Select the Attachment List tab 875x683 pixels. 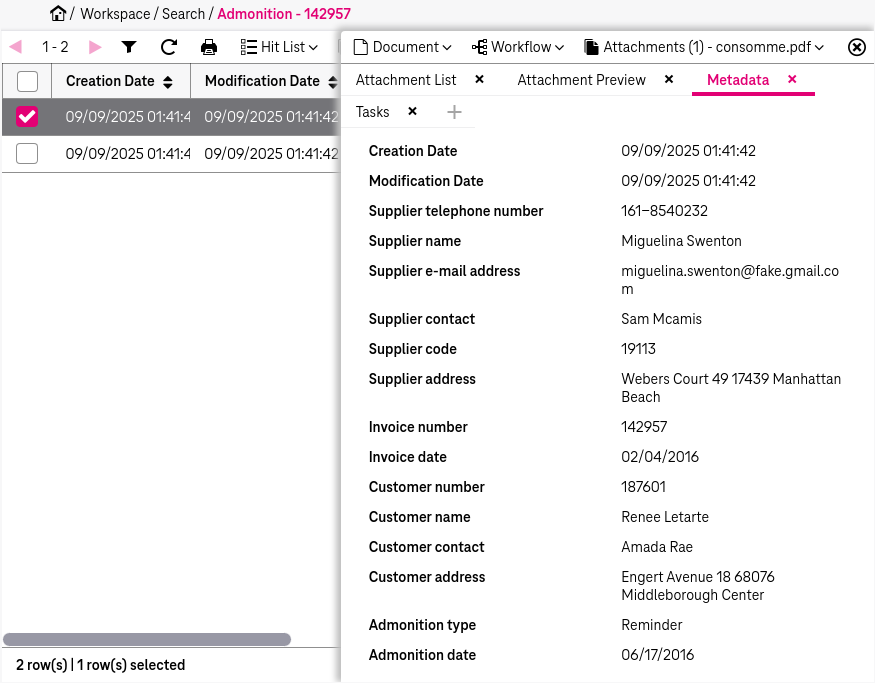pyautogui.click(x=405, y=80)
